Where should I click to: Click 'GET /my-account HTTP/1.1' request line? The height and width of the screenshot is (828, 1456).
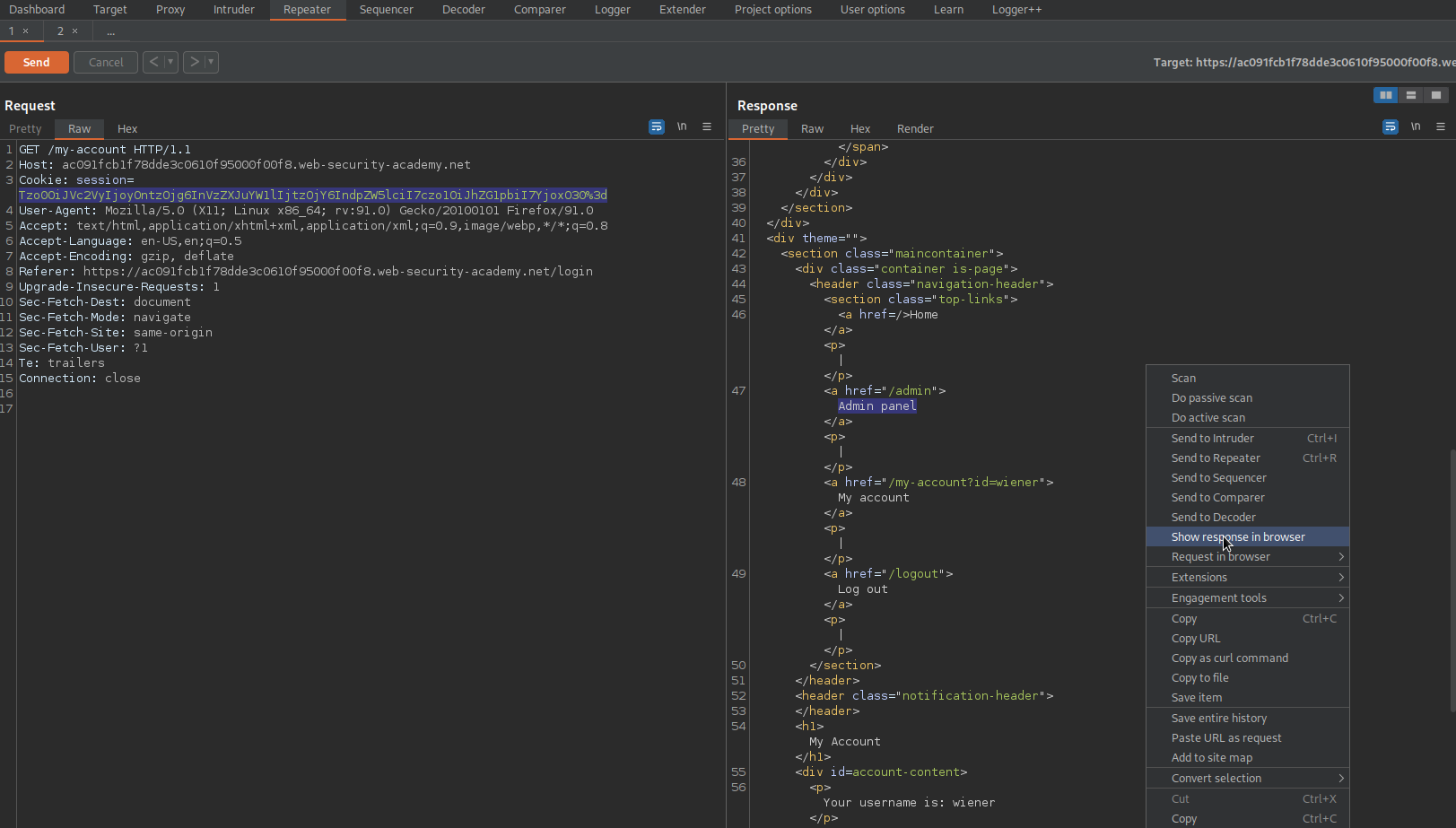click(x=105, y=150)
